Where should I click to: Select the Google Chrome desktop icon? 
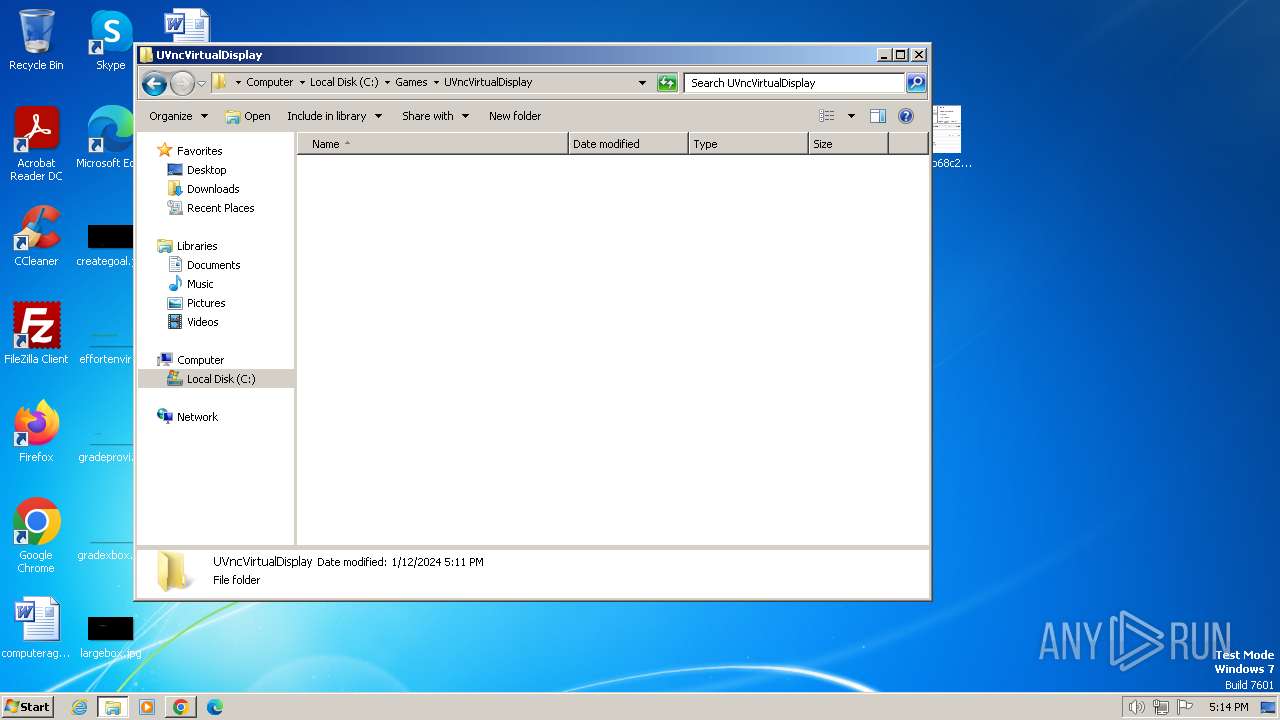coord(36,536)
